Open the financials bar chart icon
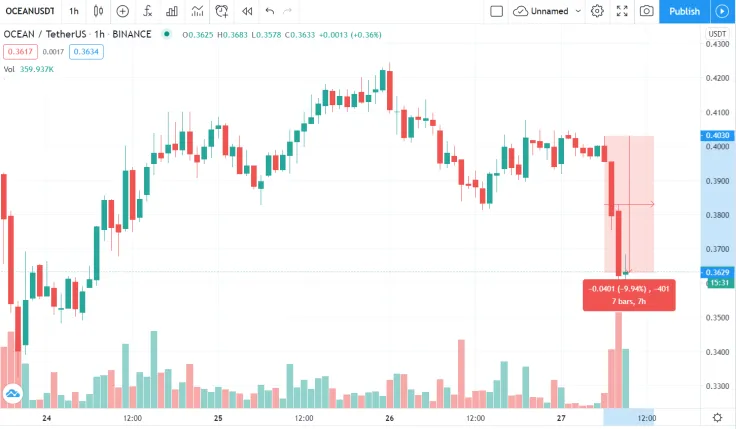Screen dimensions: 736x429 (172, 11)
